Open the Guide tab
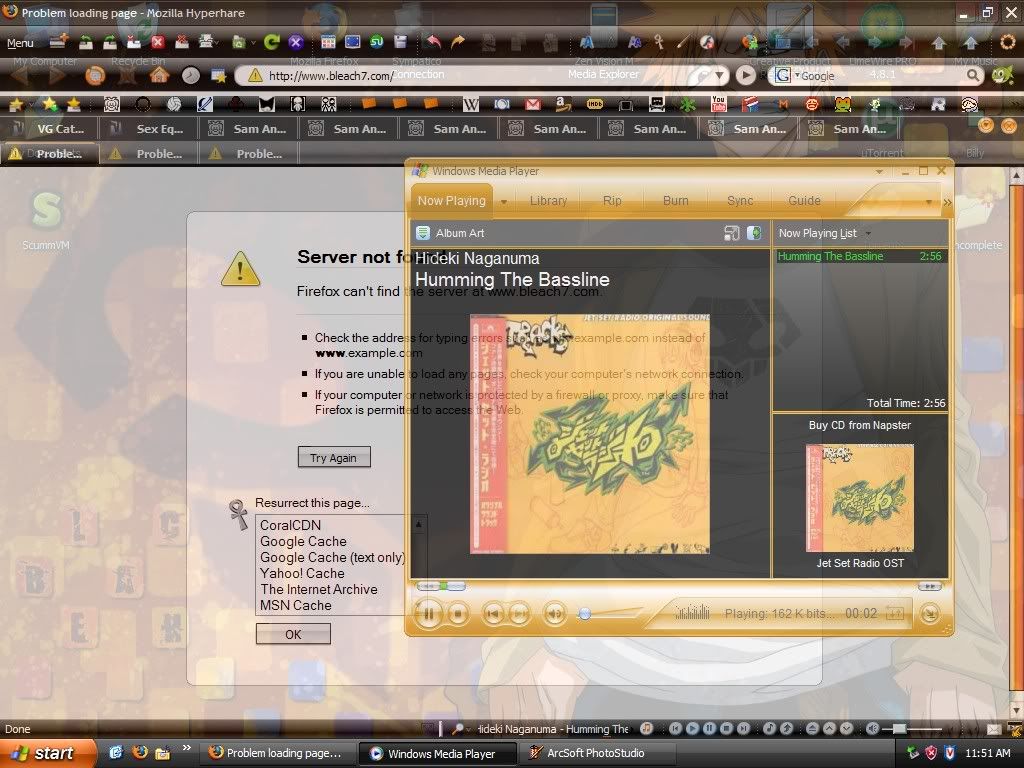The image size is (1024, 768). (x=804, y=200)
